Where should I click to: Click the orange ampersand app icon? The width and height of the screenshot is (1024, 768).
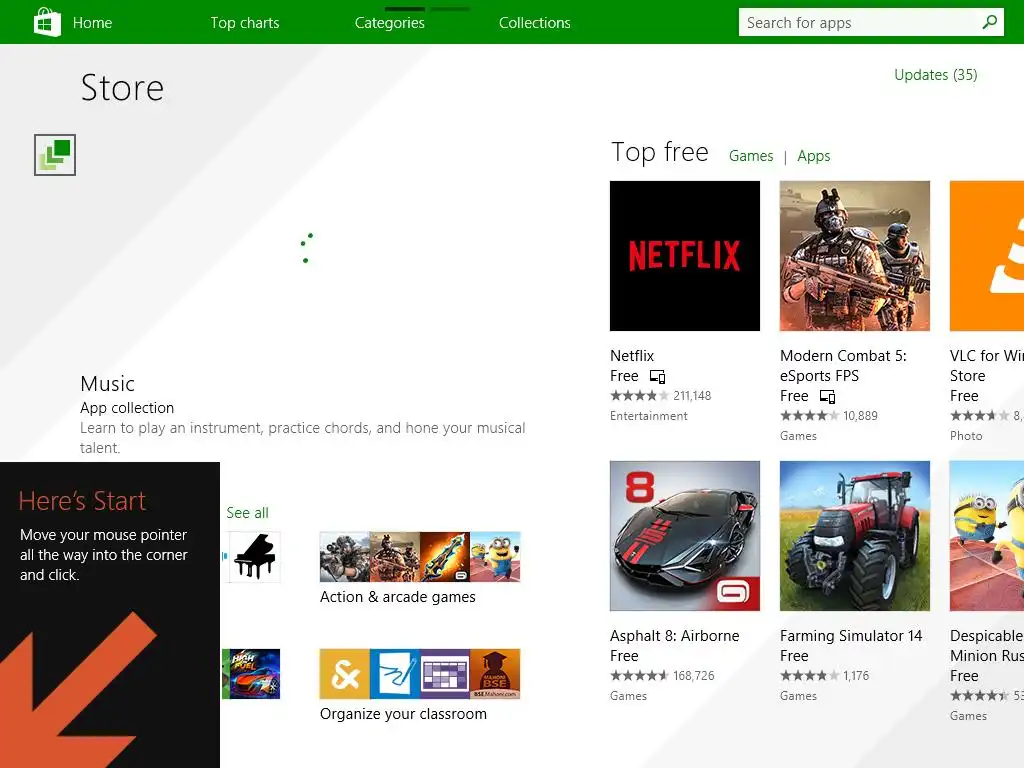click(x=345, y=674)
